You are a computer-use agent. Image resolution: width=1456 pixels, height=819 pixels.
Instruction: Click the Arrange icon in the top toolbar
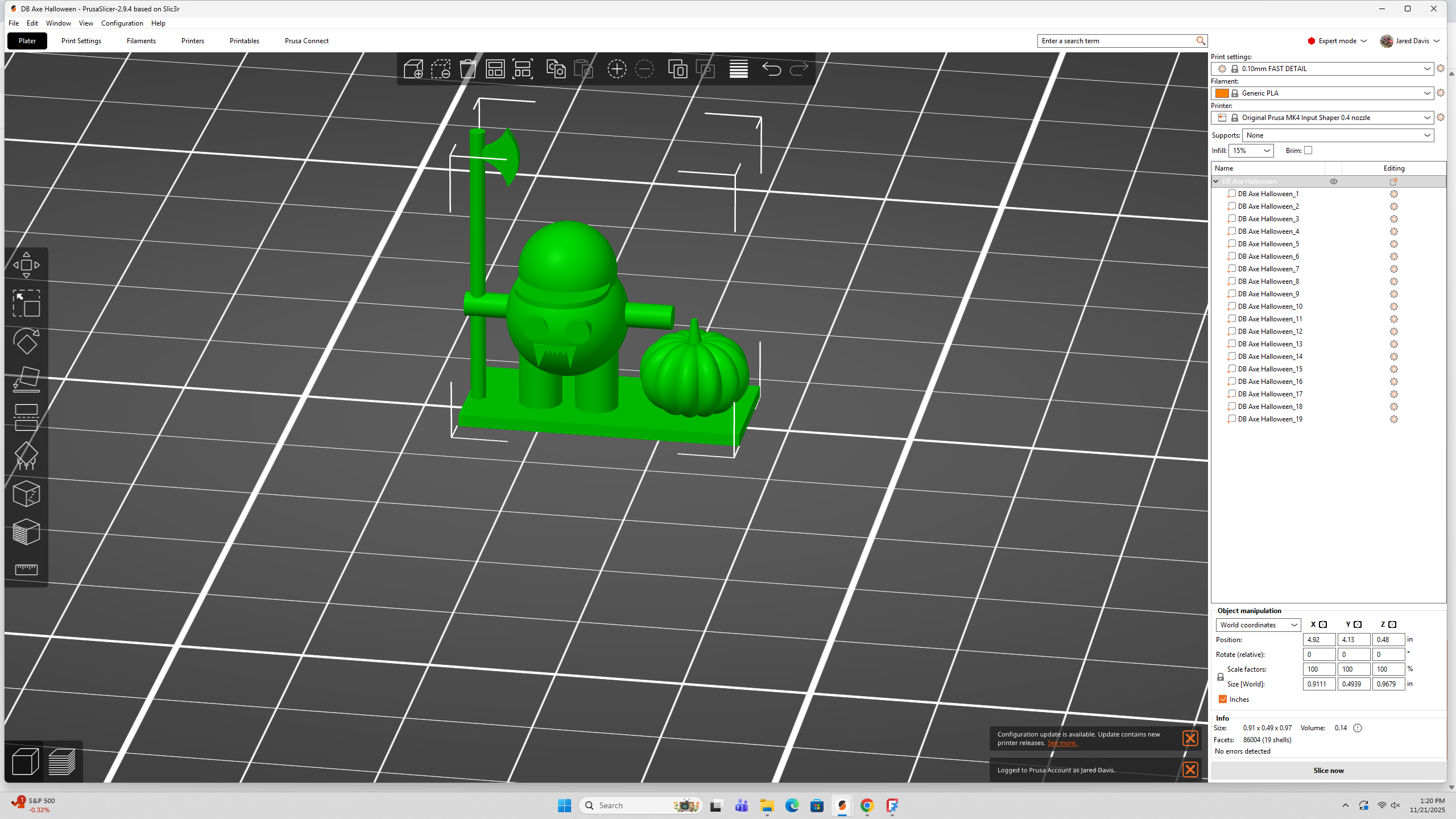point(495,69)
